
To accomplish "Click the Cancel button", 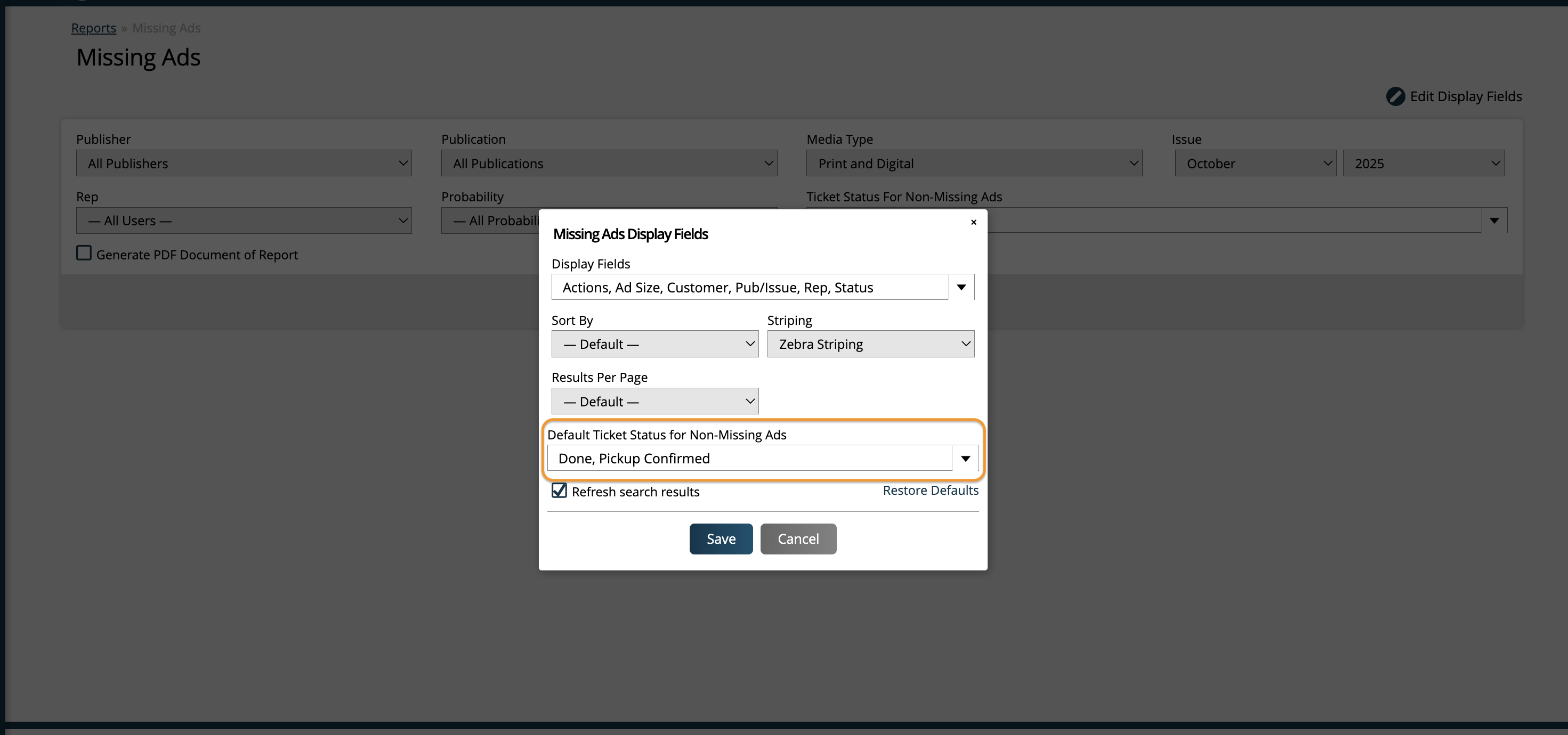I will point(797,538).
